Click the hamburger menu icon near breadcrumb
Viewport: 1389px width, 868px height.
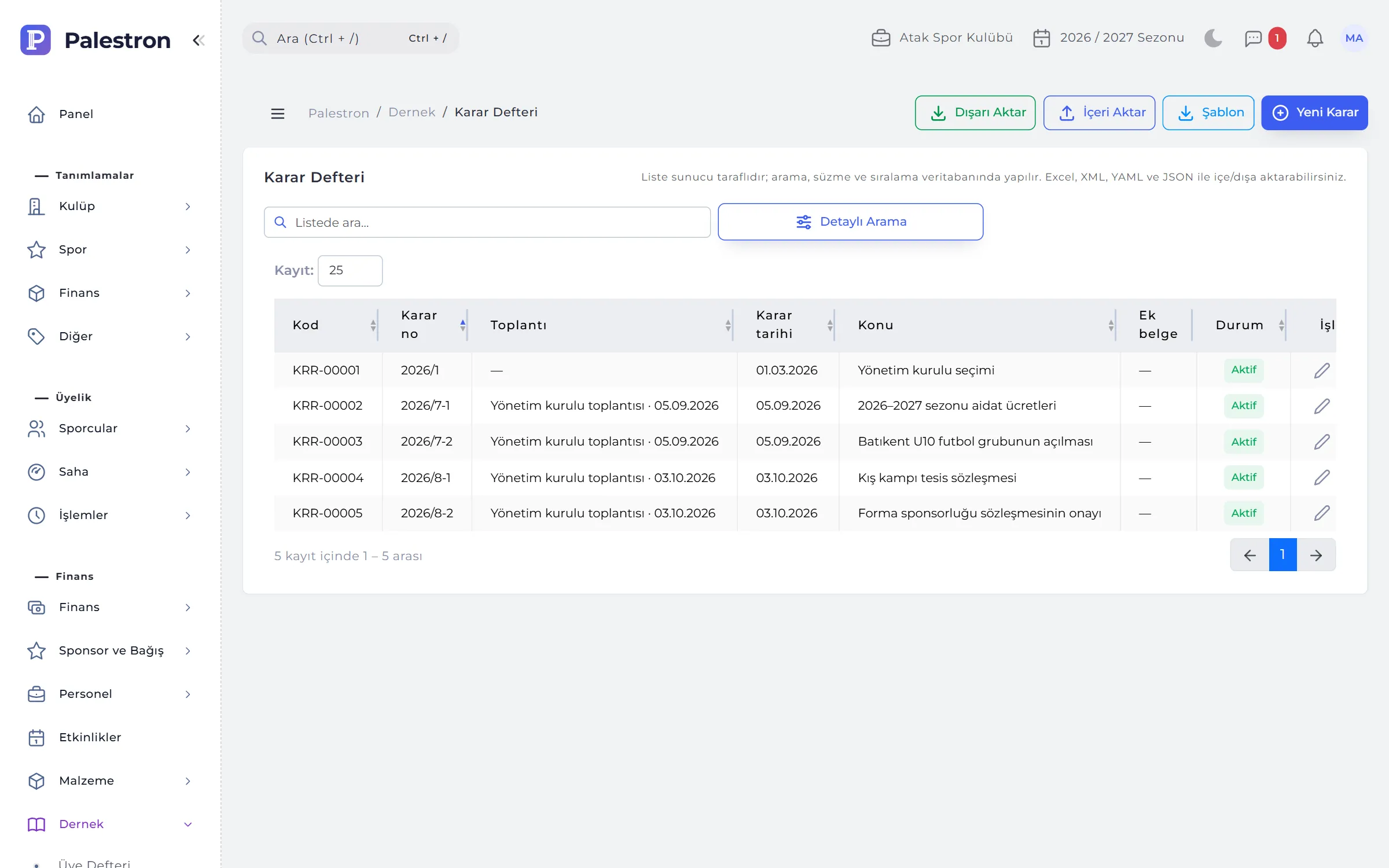pyautogui.click(x=278, y=113)
